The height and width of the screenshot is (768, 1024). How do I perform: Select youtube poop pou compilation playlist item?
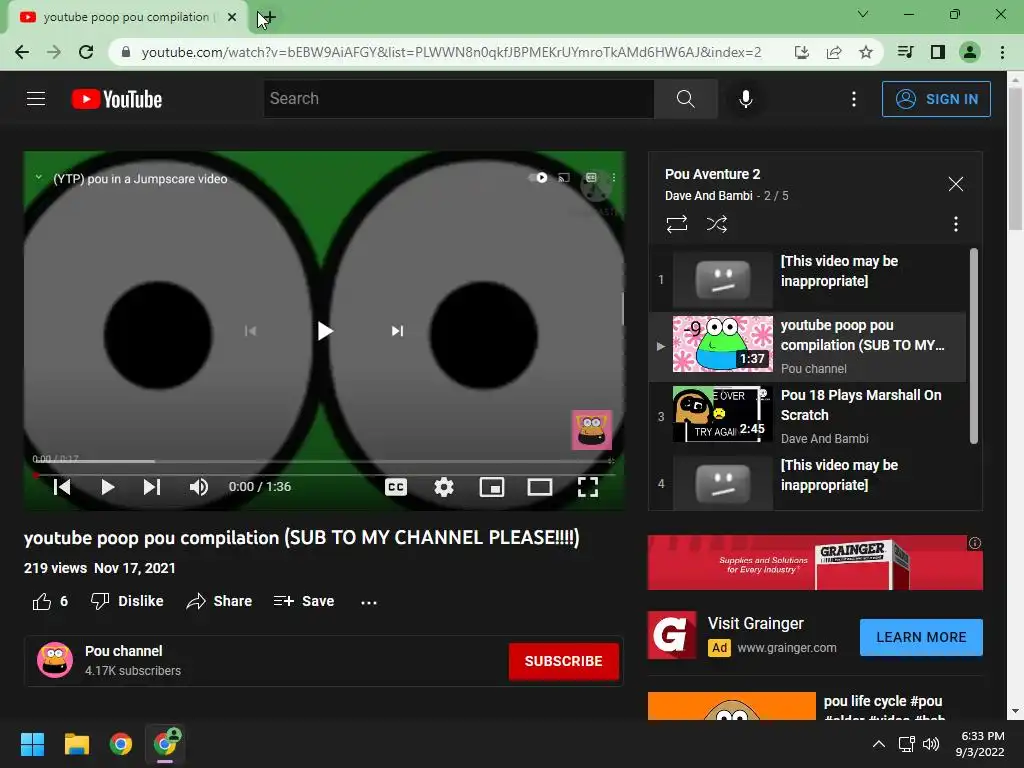[x=807, y=346]
